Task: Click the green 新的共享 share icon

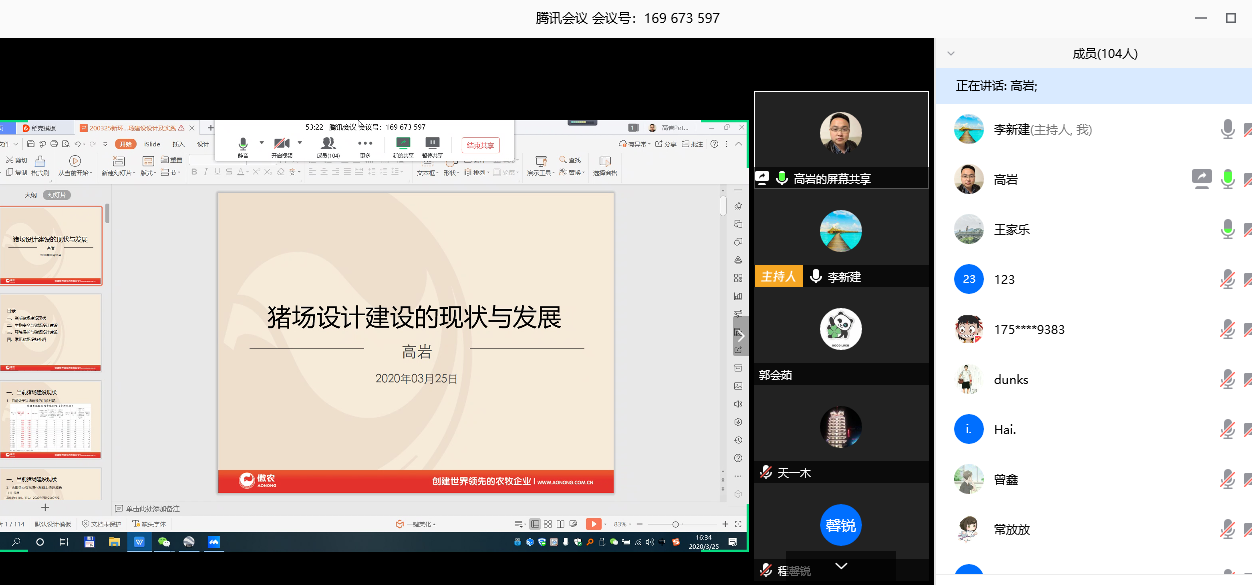Action: click(403, 143)
